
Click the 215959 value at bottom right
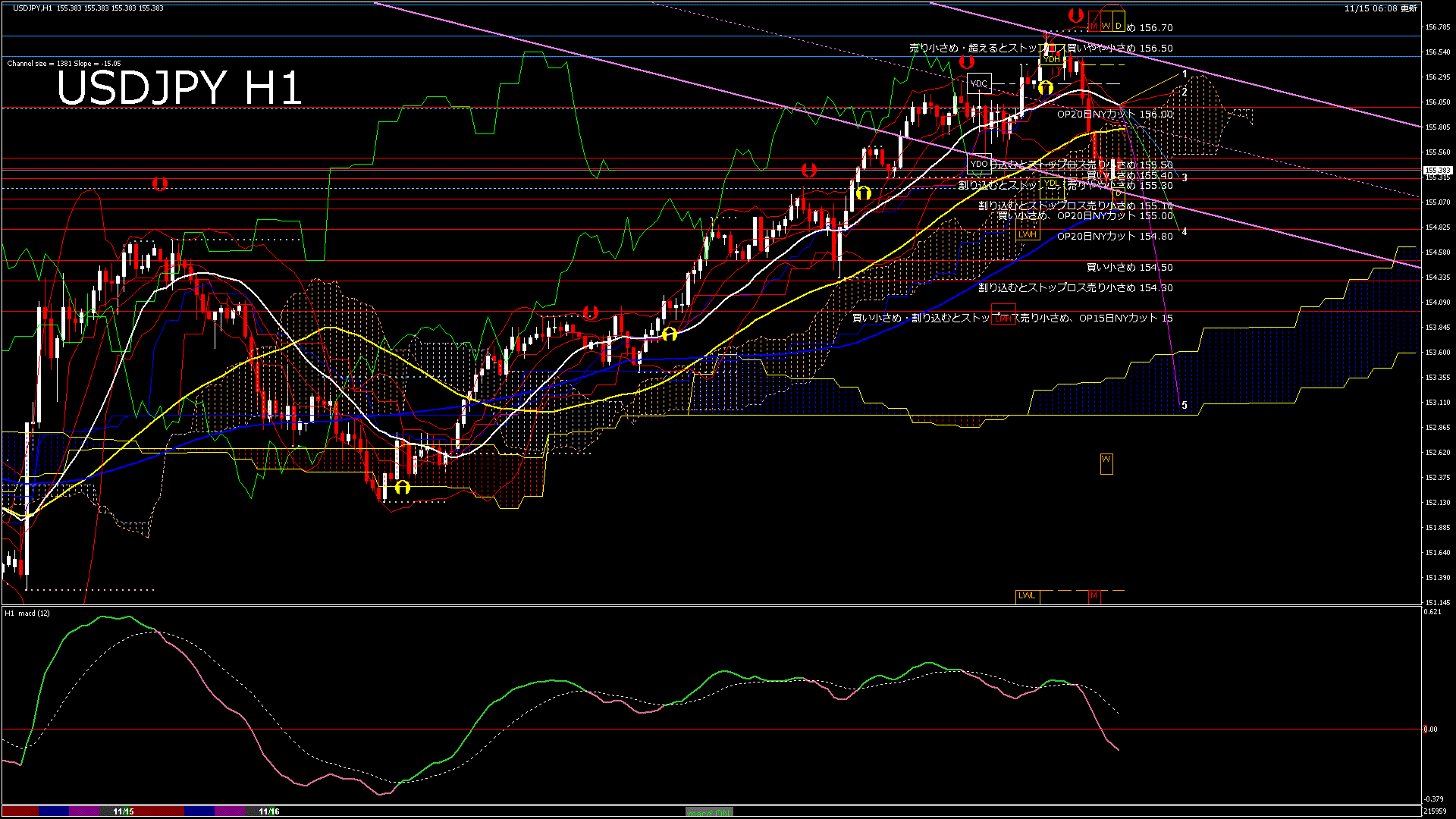click(1435, 811)
